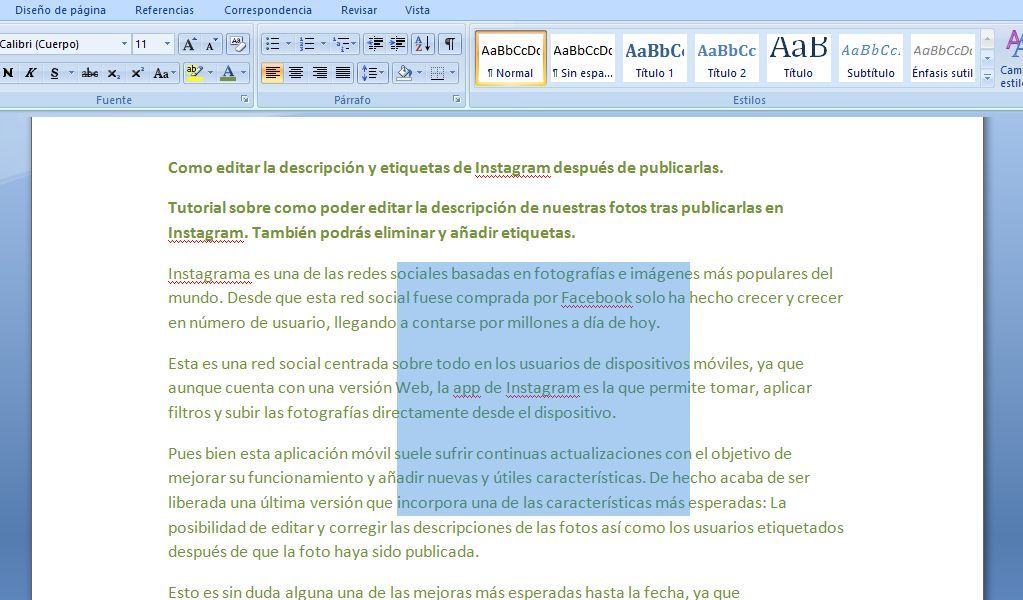Toggle underline (S) formatting
This screenshot has width=1023, height=600.
(54, 73)
